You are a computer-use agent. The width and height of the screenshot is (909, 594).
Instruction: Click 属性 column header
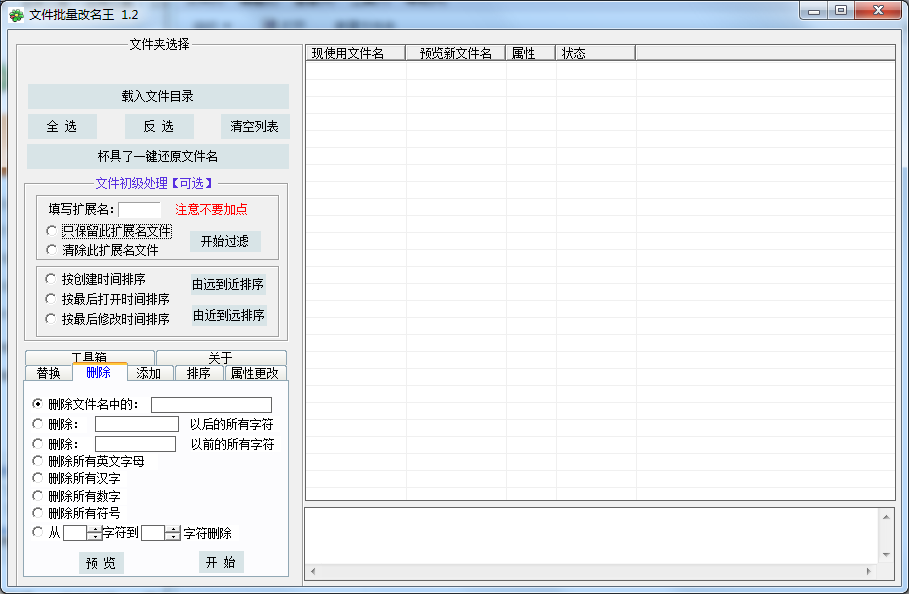point(530,53)
